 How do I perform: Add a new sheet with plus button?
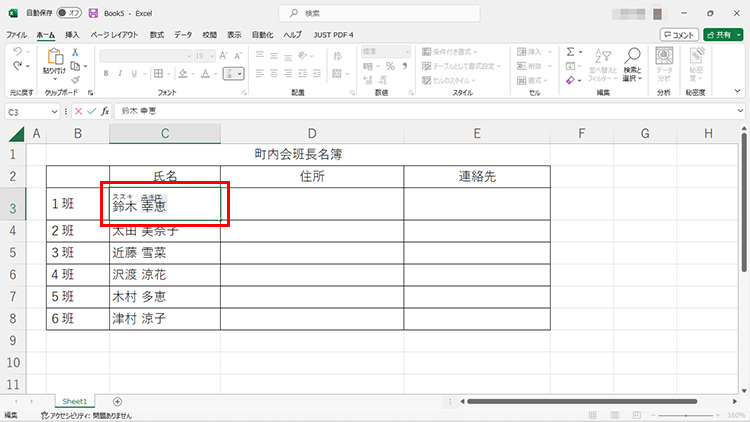[x=117, y=401]
